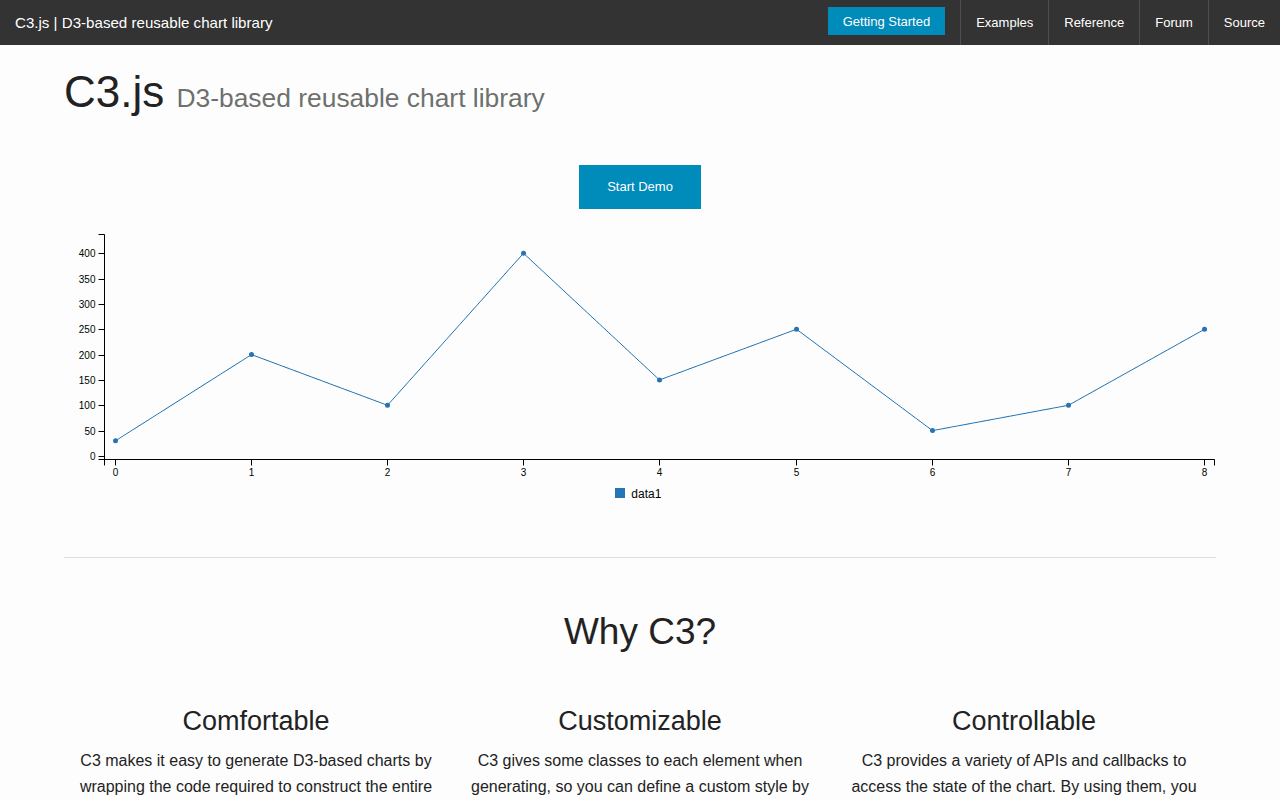1280x800 pixels.
Task: Click the Controllable heading
Action: point(1024,720)
